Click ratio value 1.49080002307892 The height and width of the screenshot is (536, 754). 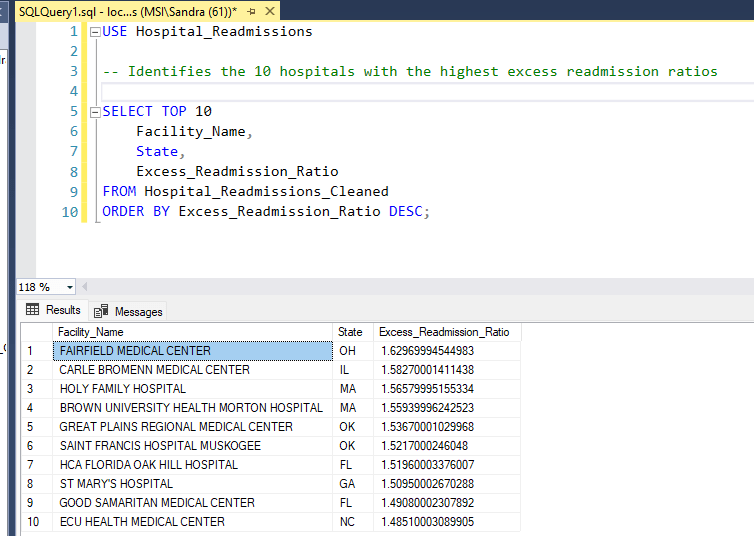(447, 503)
